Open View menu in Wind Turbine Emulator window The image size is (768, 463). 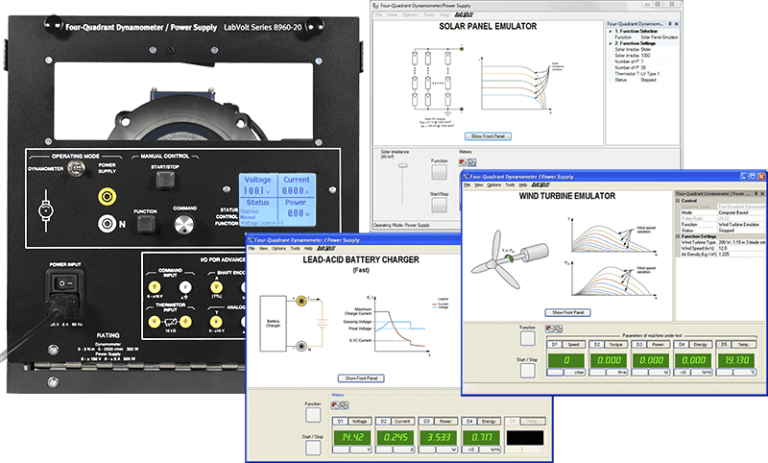pyautogui.click(x=479, y=185)
